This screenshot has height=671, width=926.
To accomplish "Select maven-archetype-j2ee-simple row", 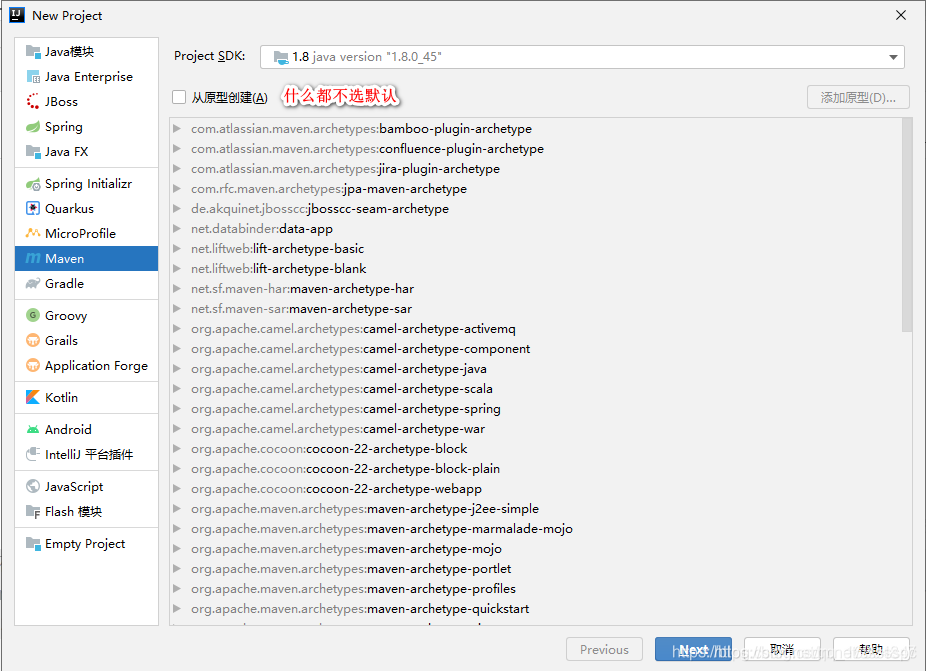I will [x=536, y=509].
